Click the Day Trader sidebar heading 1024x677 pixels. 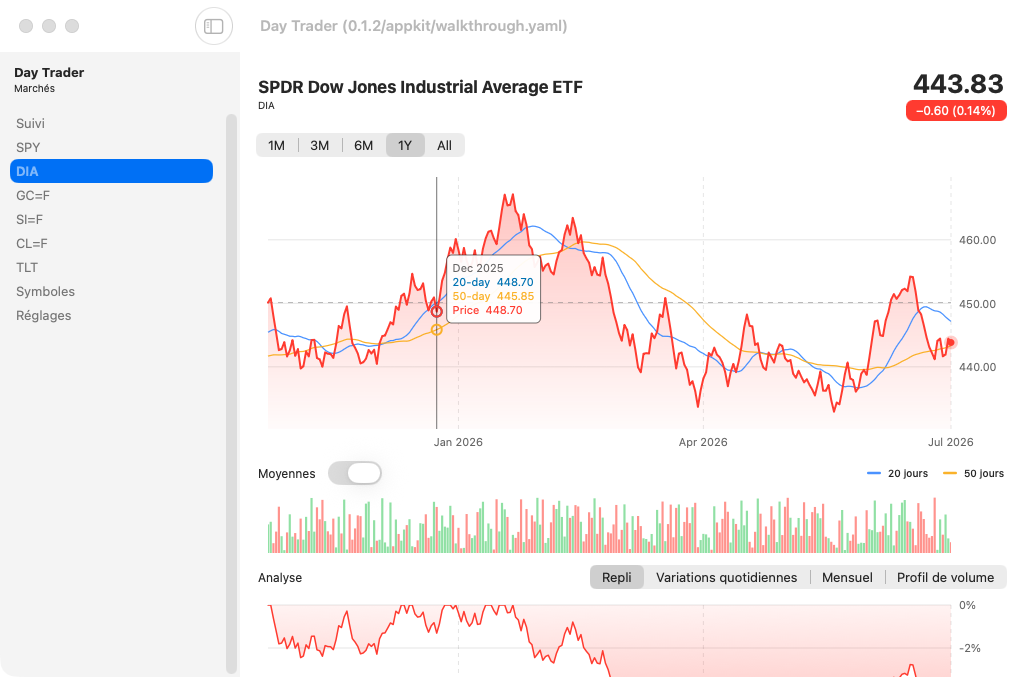[49, 72]
